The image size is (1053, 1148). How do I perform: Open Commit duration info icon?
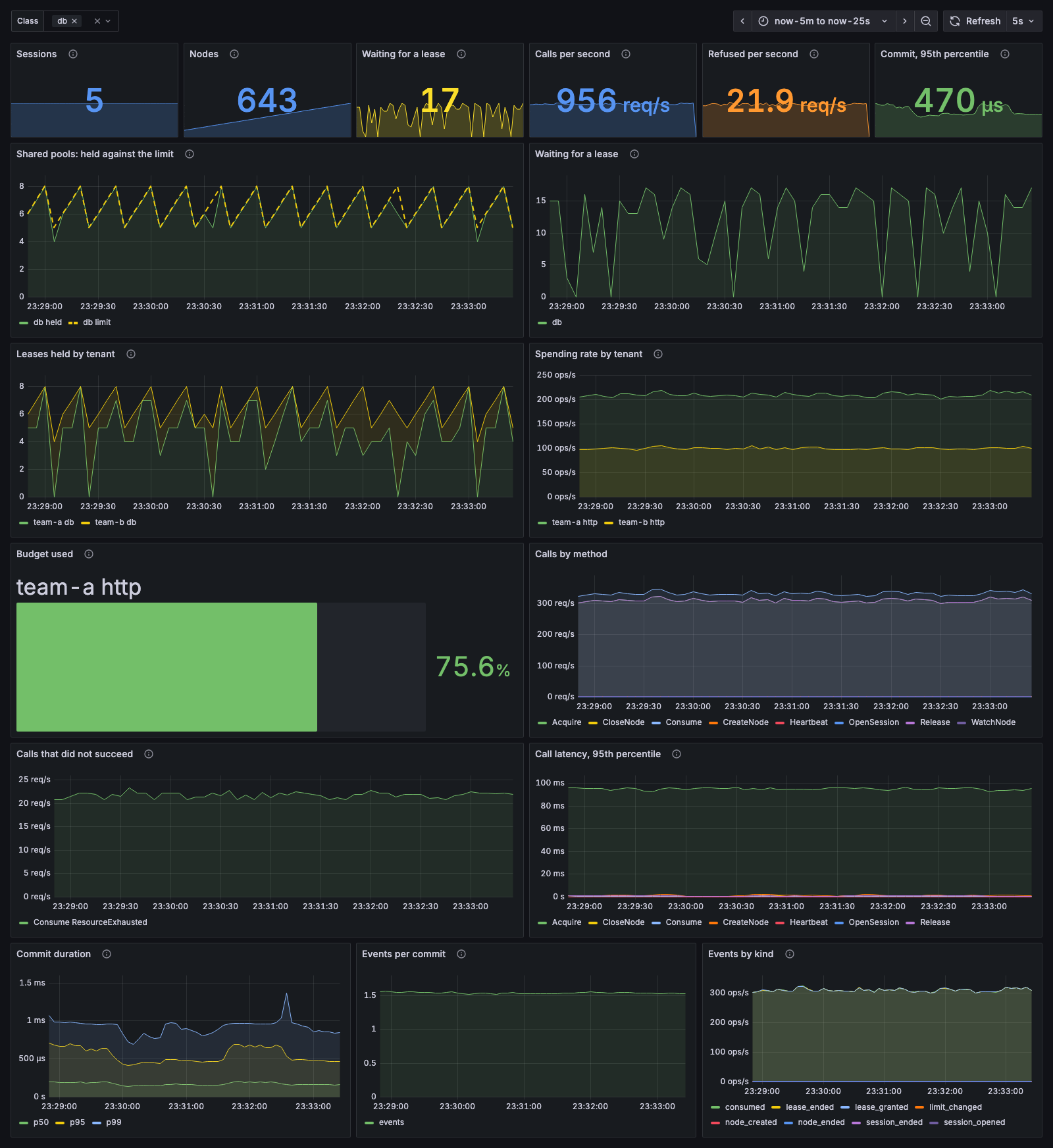[x=107, y=954]
